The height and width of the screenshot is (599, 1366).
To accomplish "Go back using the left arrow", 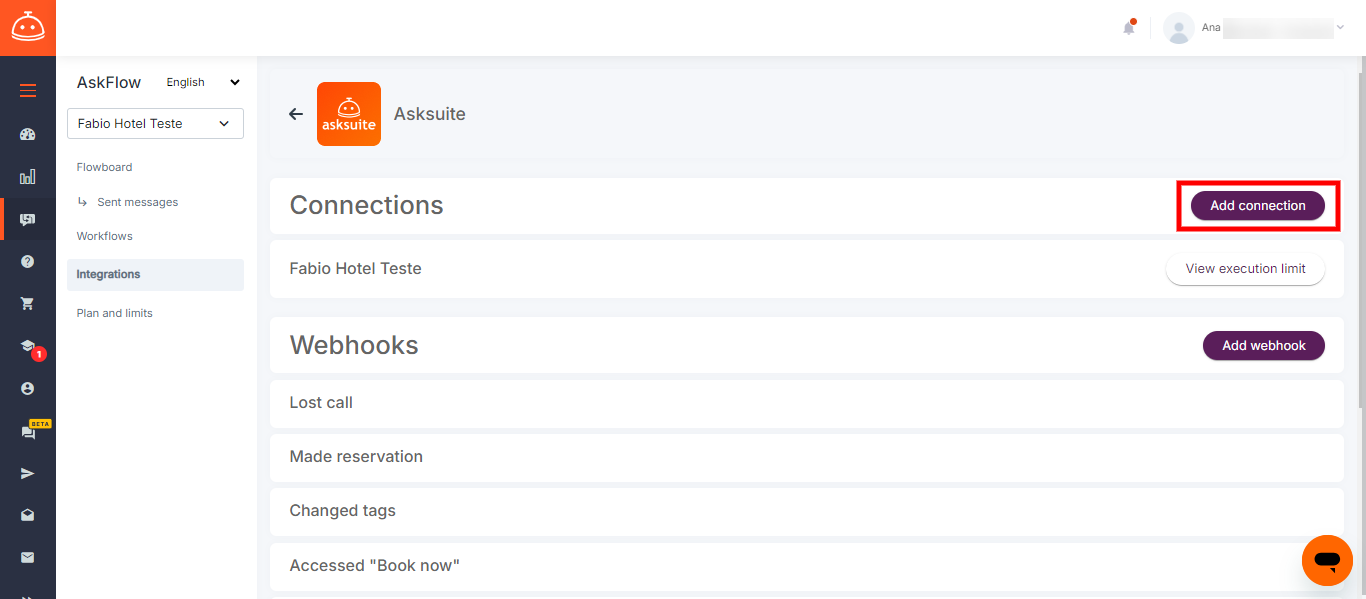I will point(296,114).
